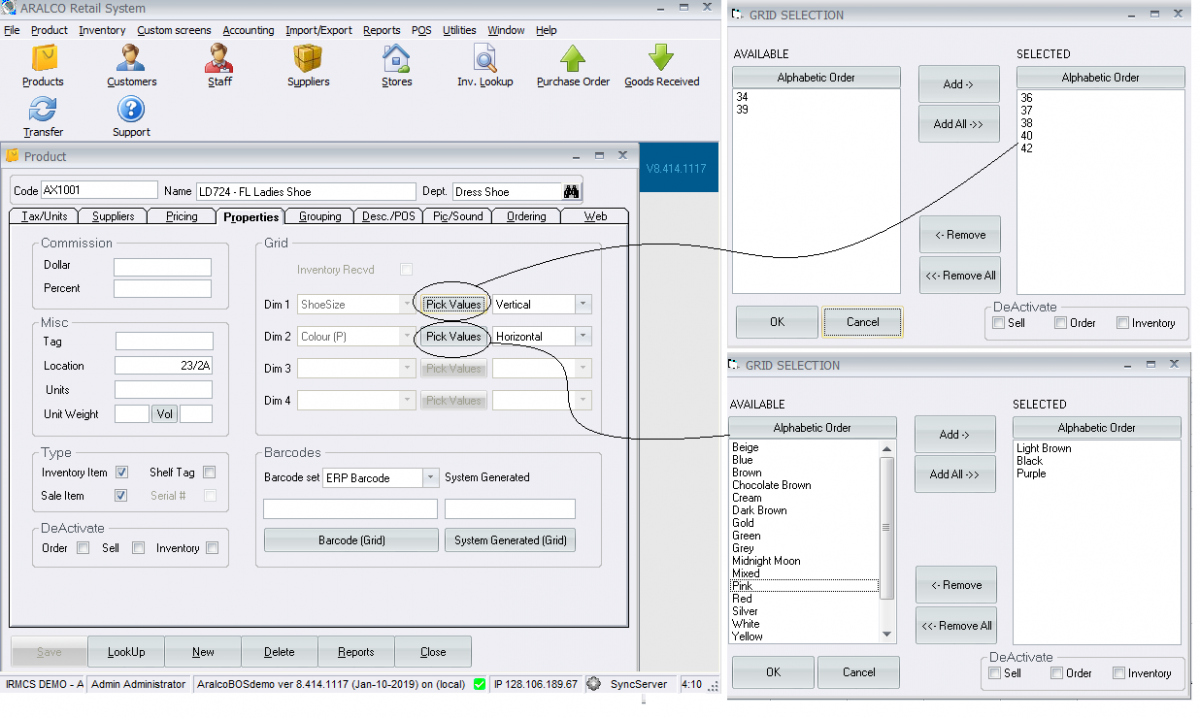Click the Barcode (Grid) button
Image resolution: width=1200 pixels, height=718 pixels.
point(351,540)
